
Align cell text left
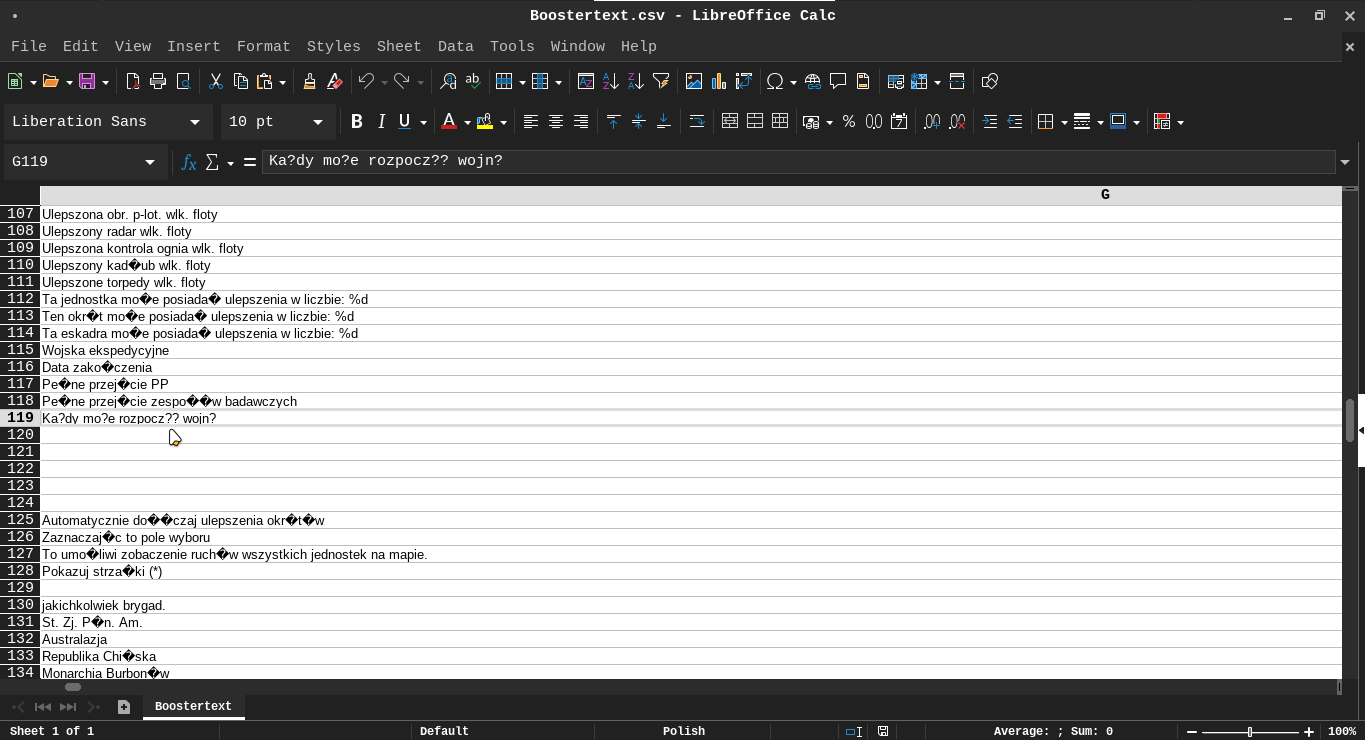[x=531, y=122]
